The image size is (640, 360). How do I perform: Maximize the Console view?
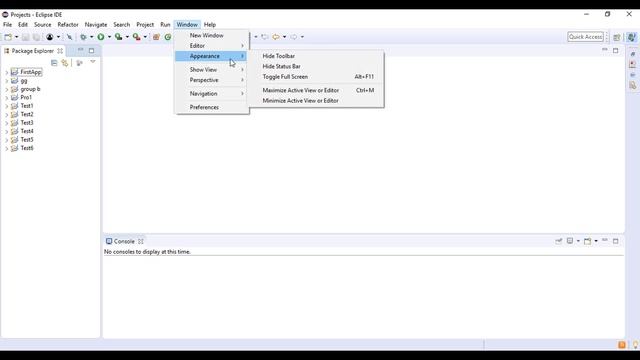[x=616, y=241]
